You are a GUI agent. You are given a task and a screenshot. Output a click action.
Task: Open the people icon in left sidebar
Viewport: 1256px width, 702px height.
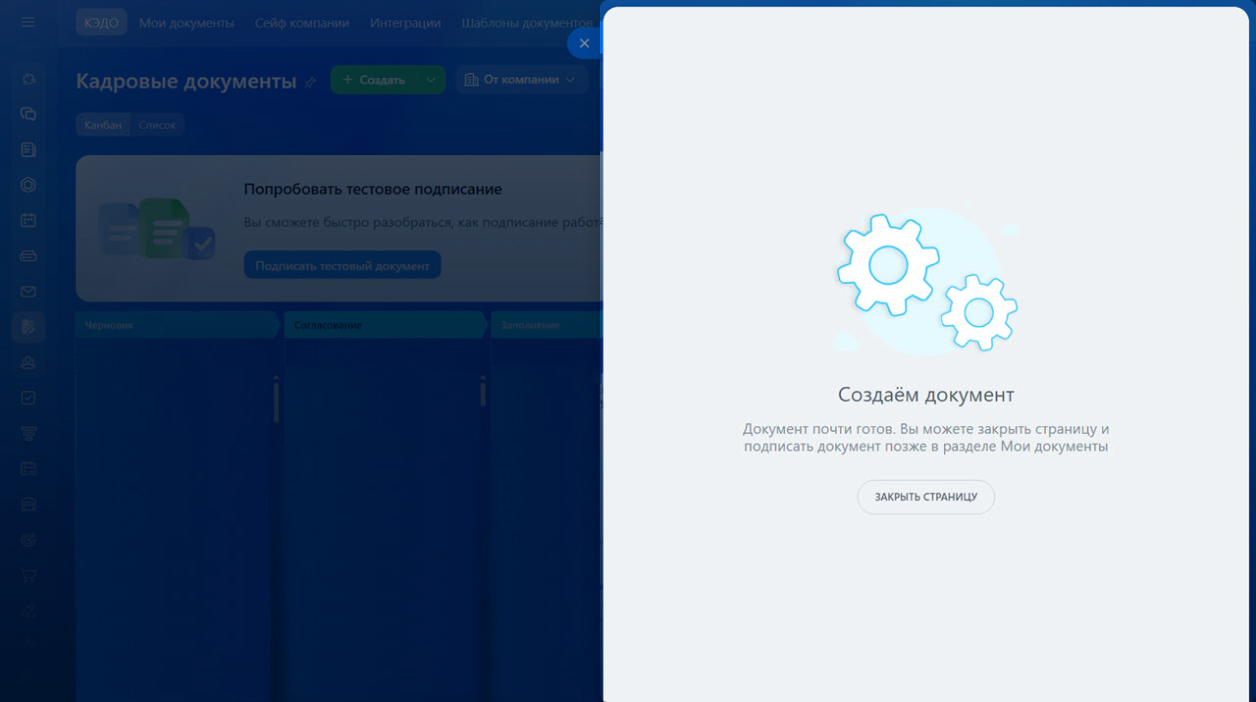28,362
